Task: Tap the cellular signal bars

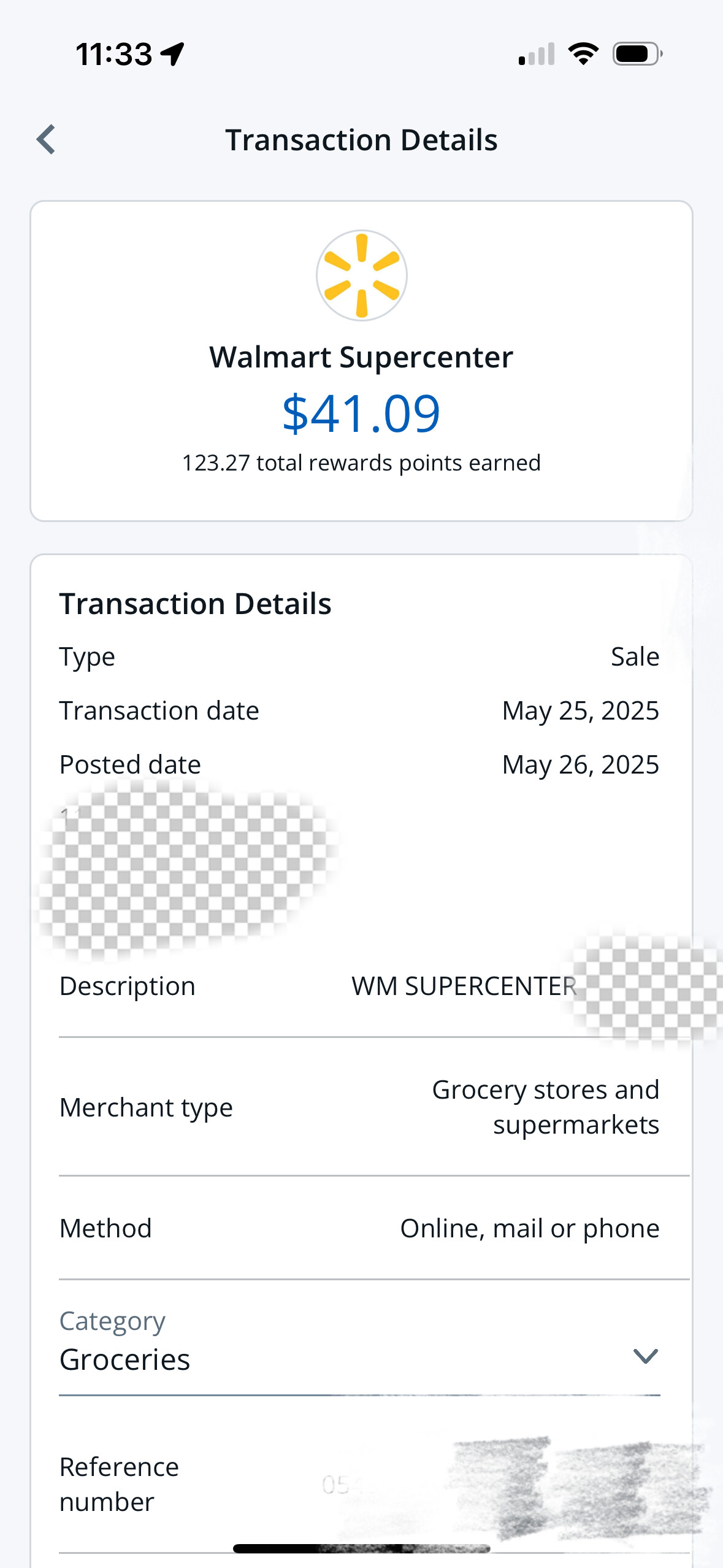Action: coord(537,54)
